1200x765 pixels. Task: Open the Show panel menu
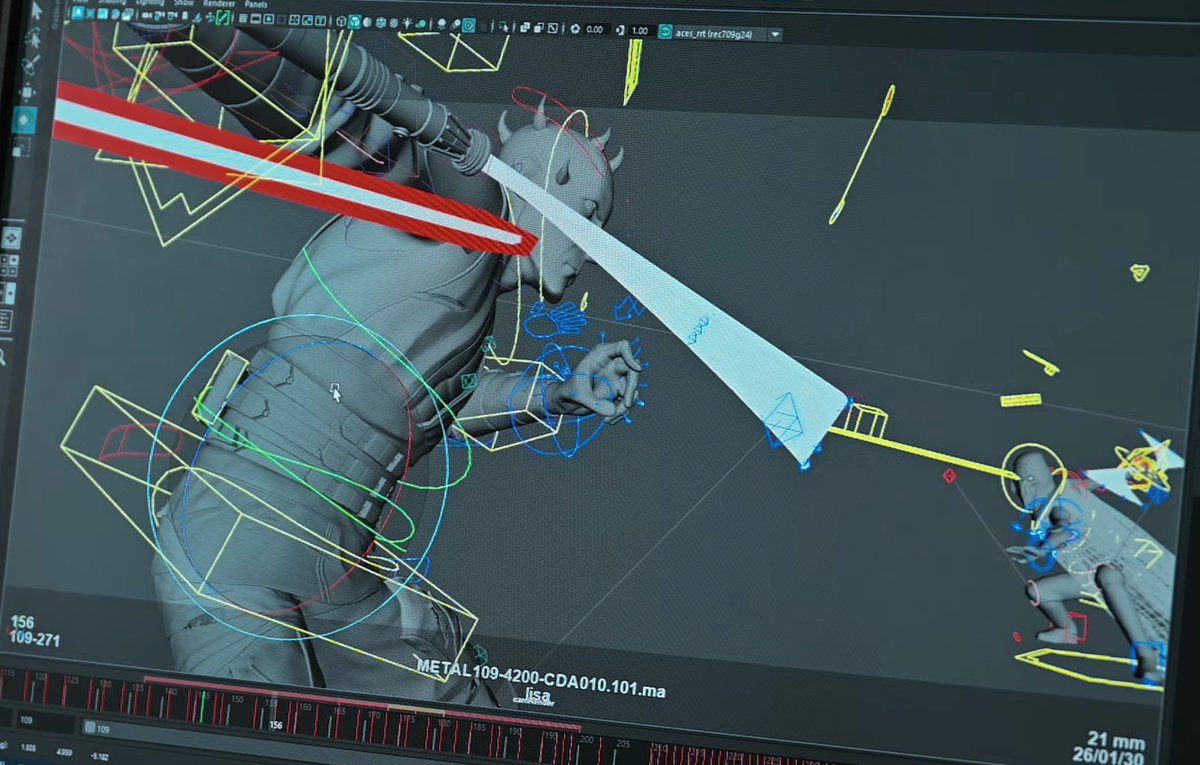coord(184,3)
